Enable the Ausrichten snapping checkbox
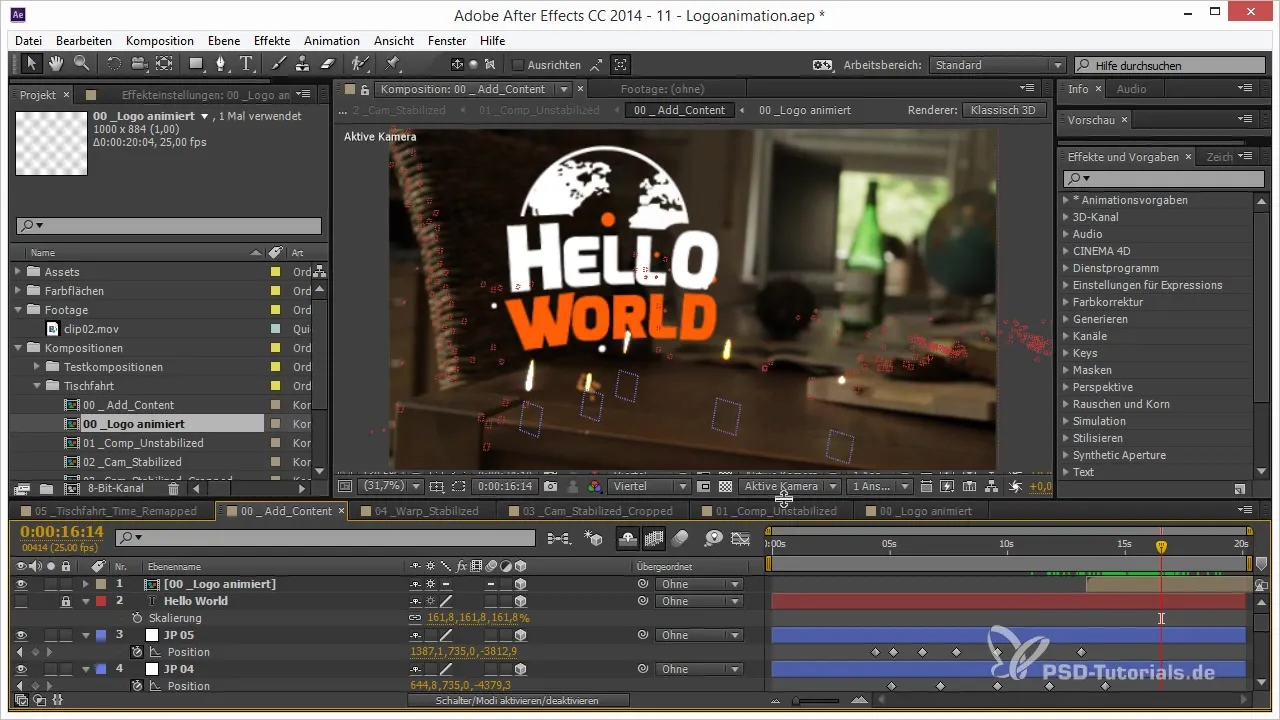 tap(518, 65)
